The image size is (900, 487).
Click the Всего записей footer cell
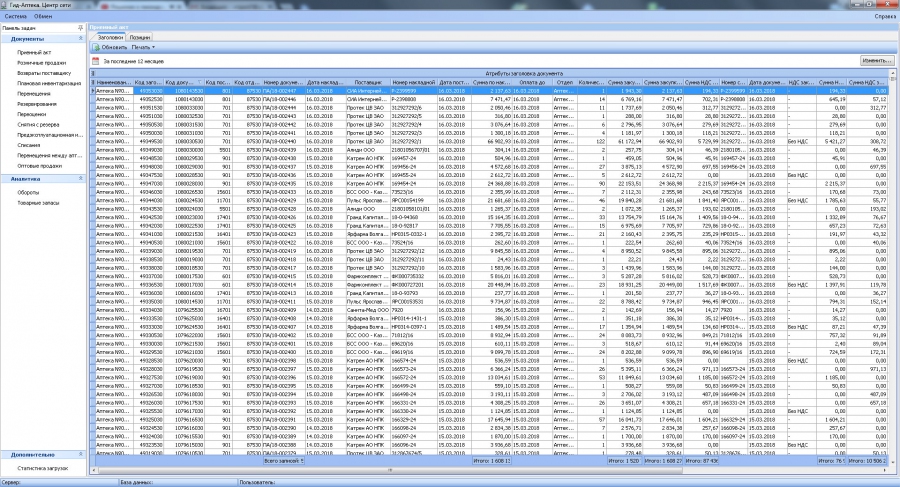point(284,461)
